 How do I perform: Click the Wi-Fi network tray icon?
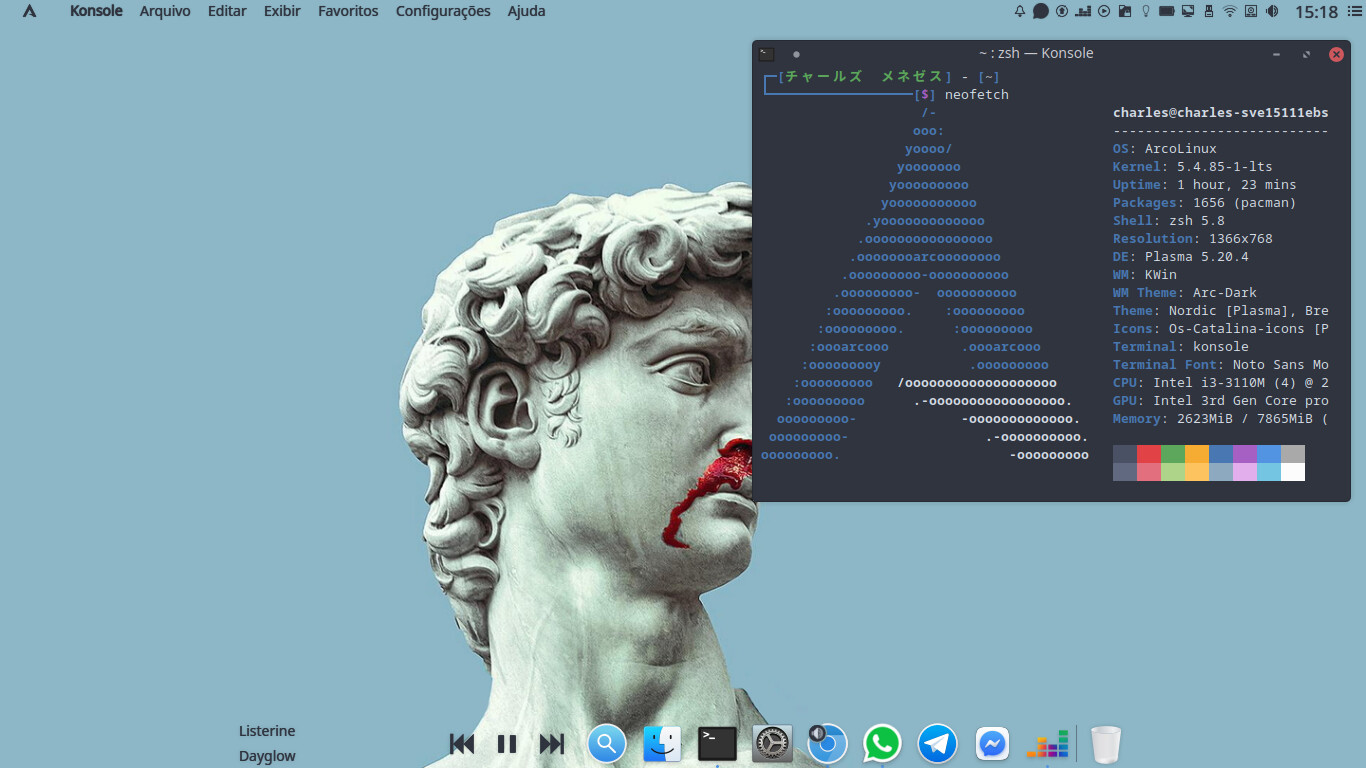(1230, 11)
